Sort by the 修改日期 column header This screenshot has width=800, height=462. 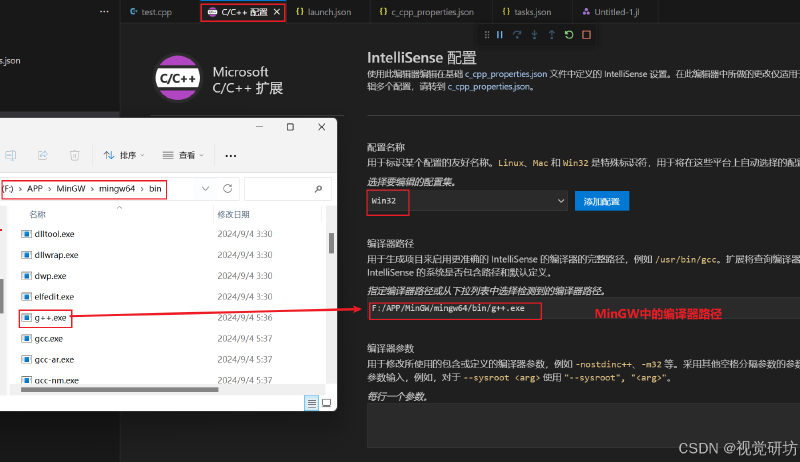[233, 214]
